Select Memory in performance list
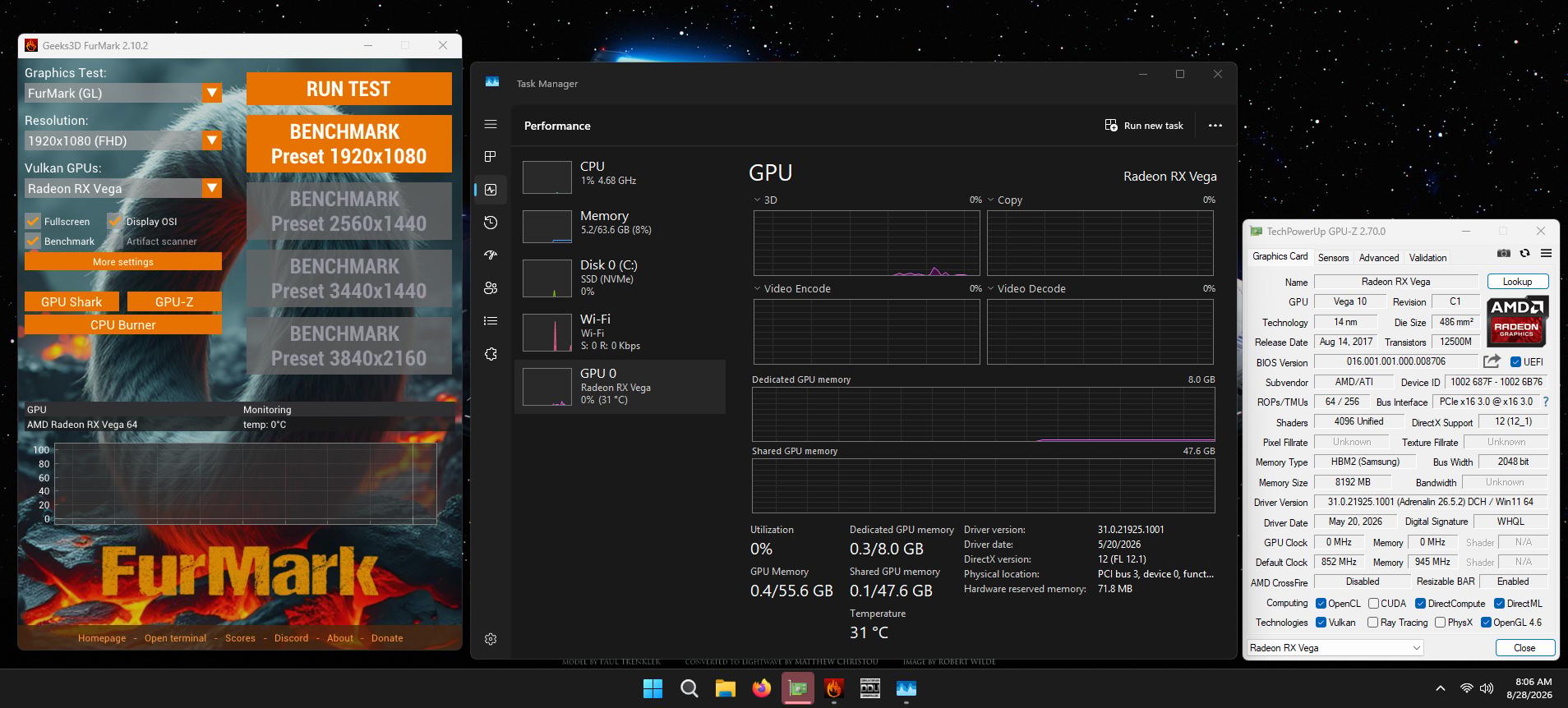The image size is (1568, 708). pos(620,226)
